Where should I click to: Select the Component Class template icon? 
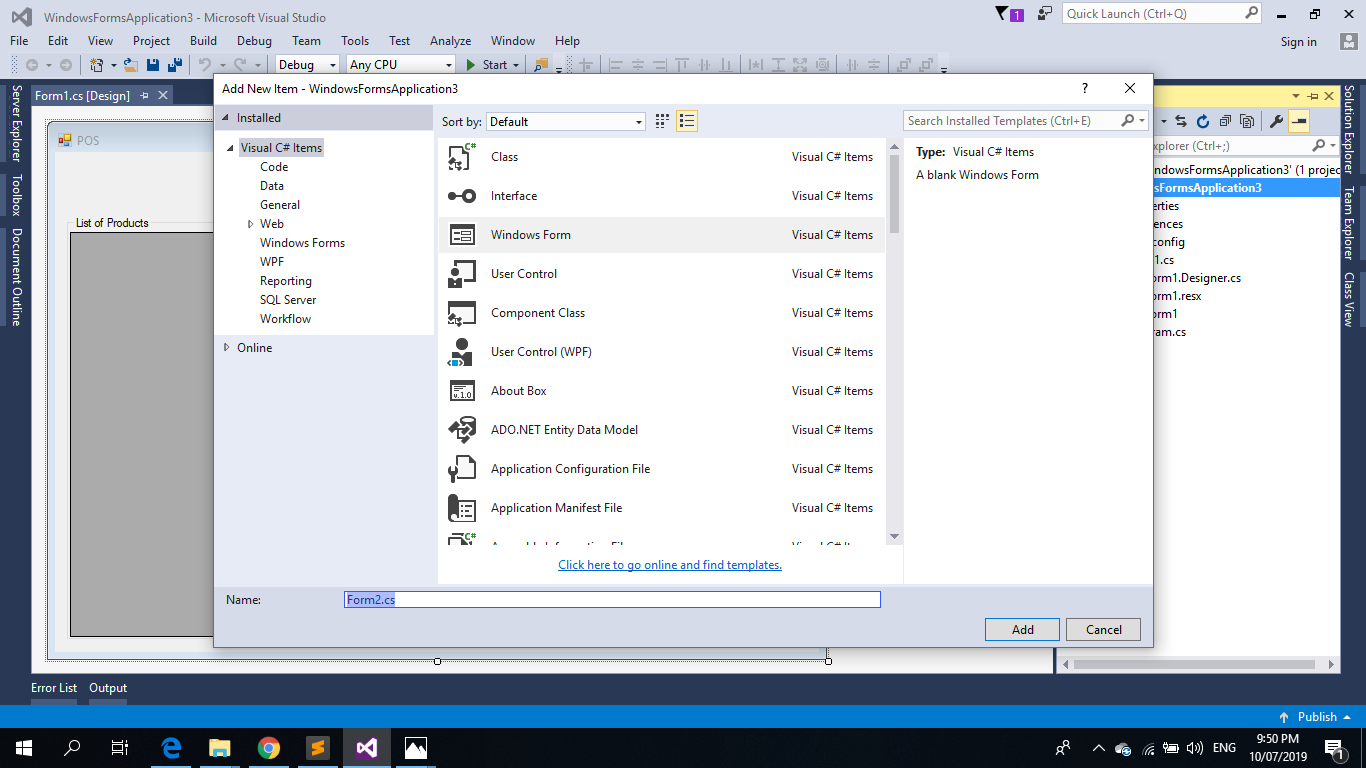tap(462, 313)
